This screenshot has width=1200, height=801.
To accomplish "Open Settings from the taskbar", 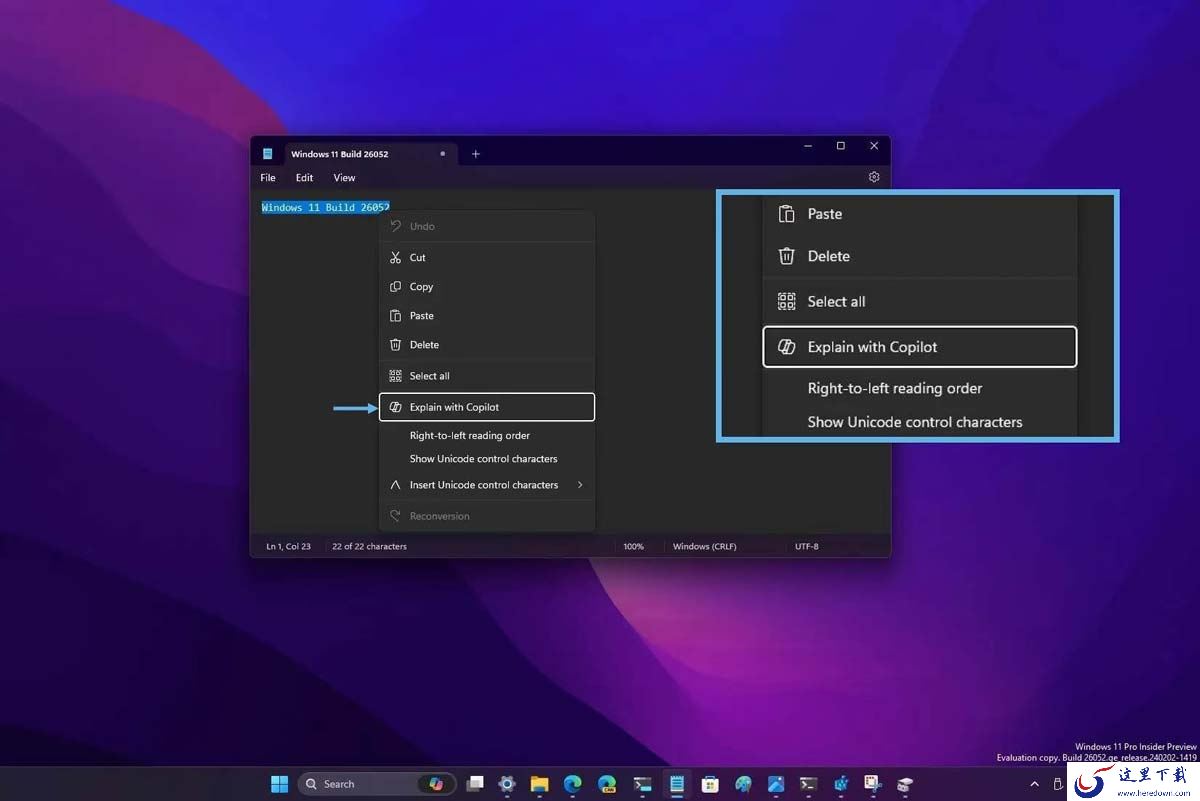I will point(507,784).
